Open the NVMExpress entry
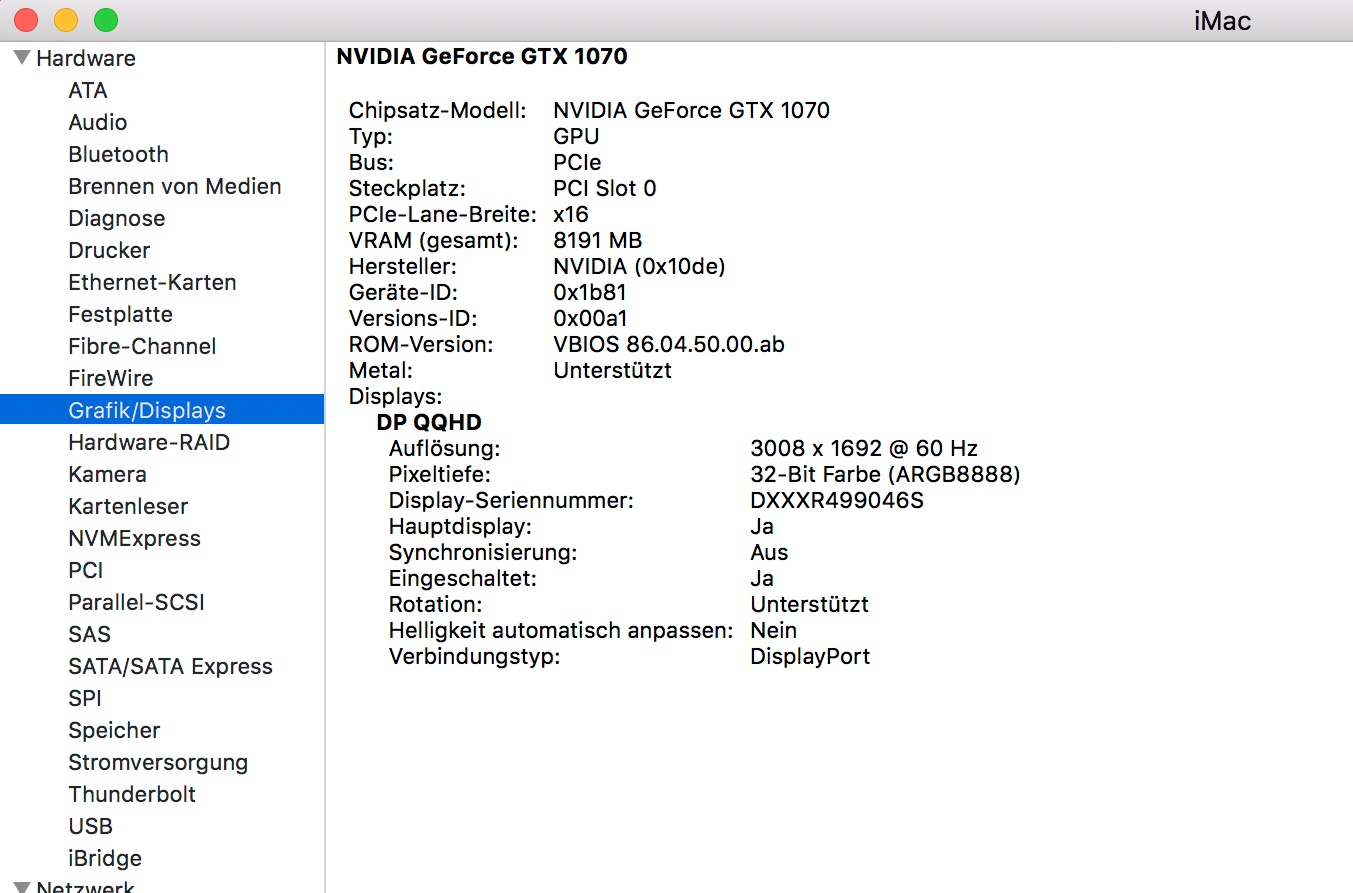The width and height of the screenshot is (1353, 893). point(134,538)
